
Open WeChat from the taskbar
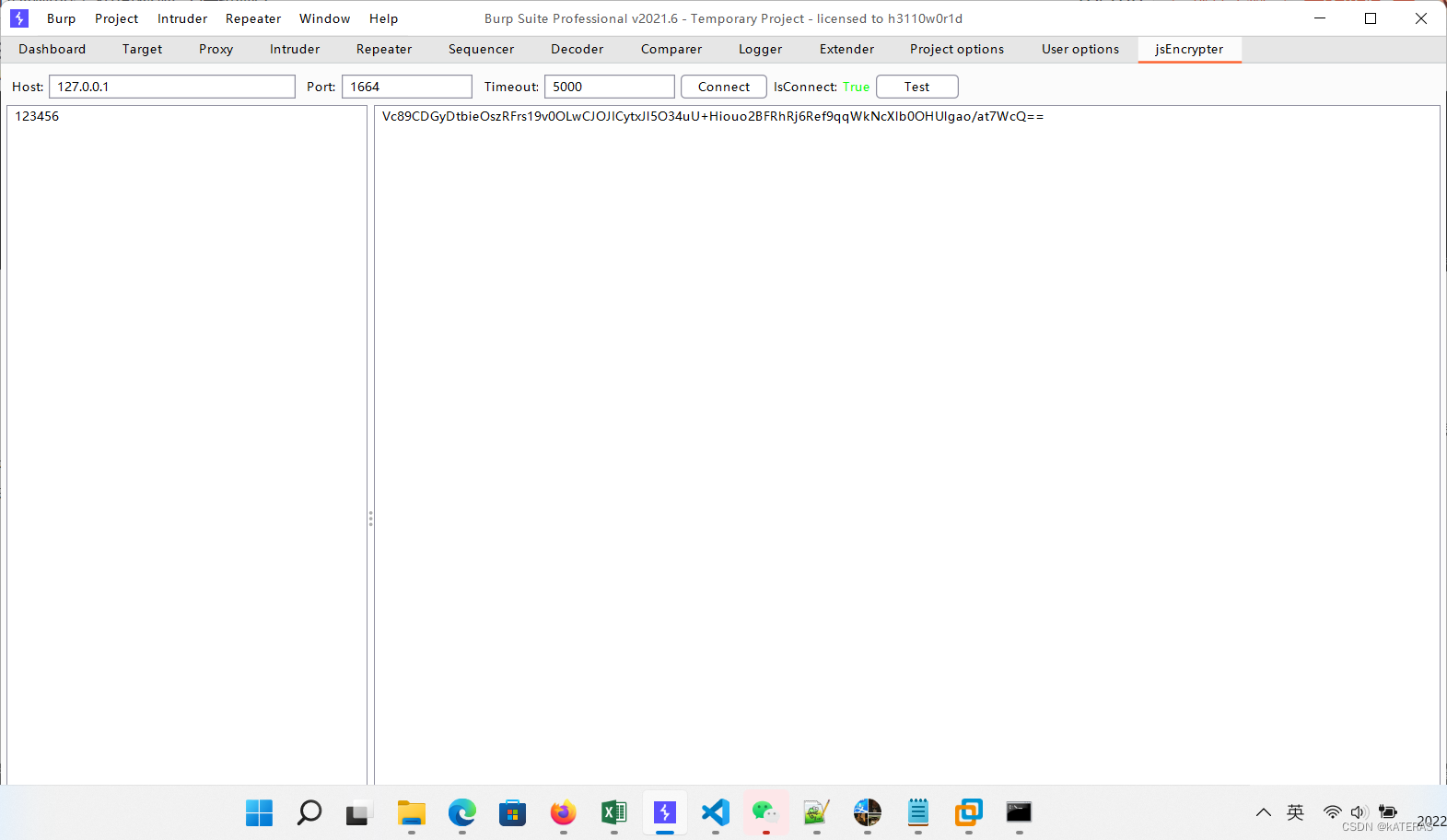(765, 812)
